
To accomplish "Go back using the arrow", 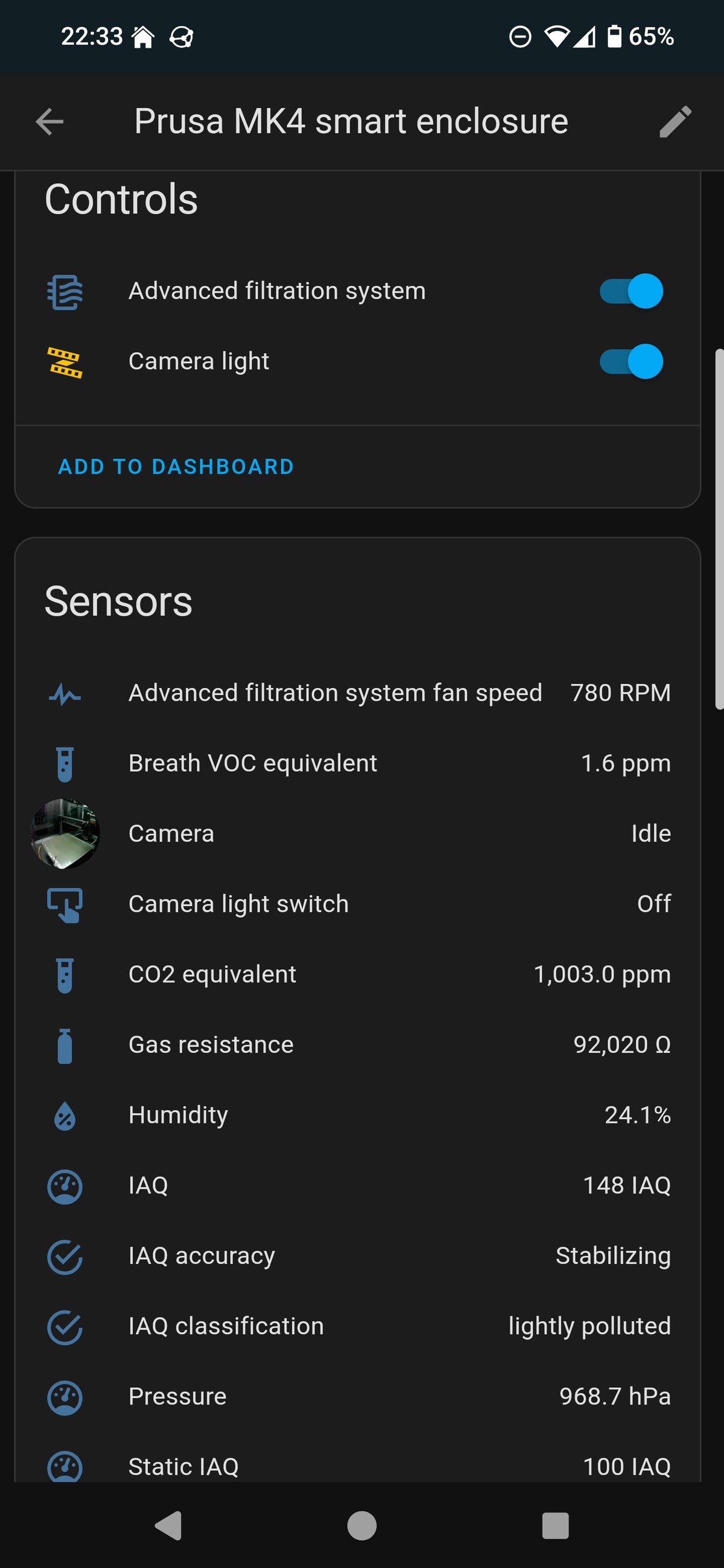I will point(49,121).
